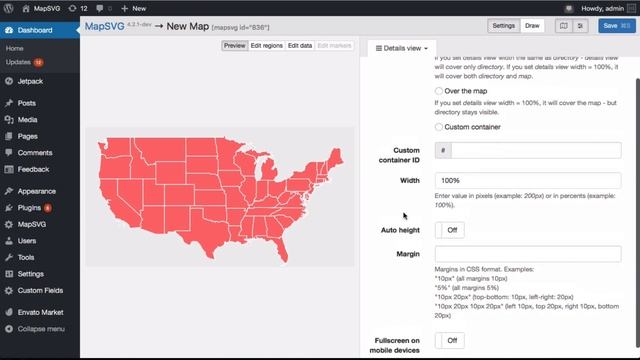Open the Appearance brush icon
This screenshot has height=360, width=640.
[x=9, y=191]
